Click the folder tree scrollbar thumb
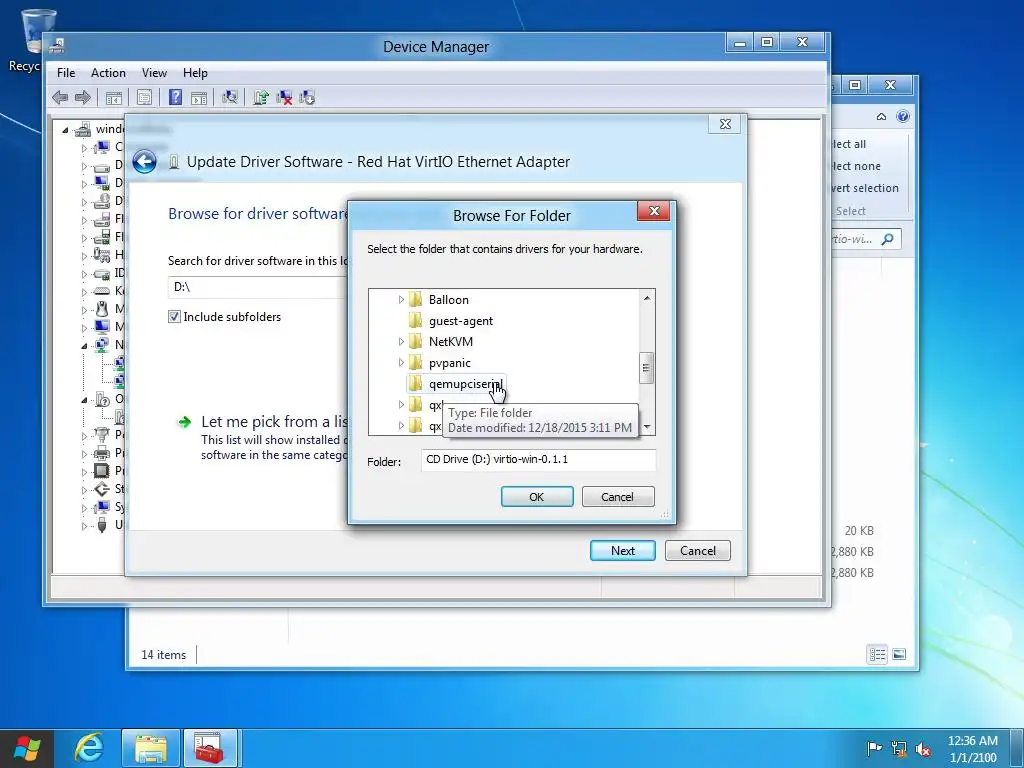 pyautogui.click(x=646, y=368)
